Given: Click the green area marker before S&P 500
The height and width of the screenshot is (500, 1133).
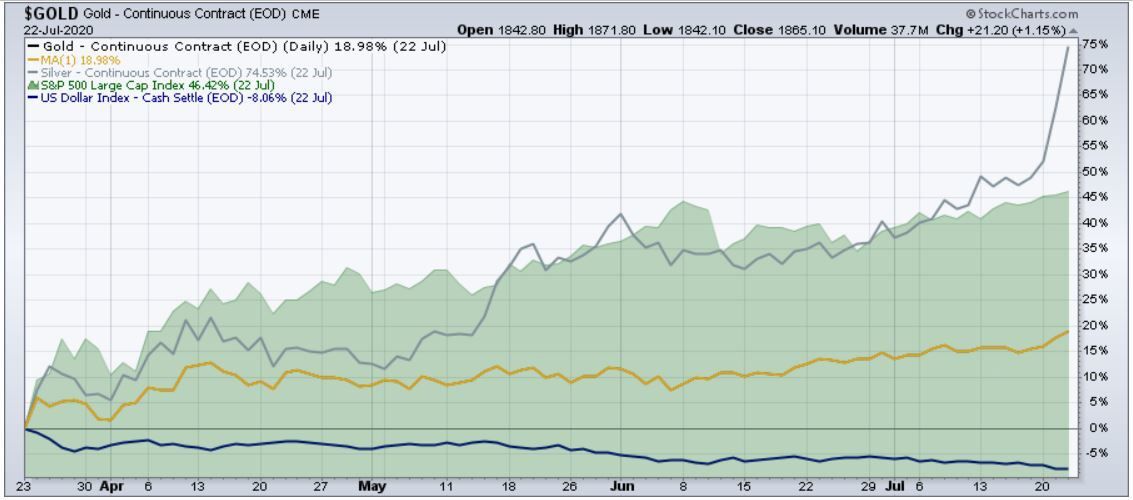Looking at the screenshot, I should 33,85.
